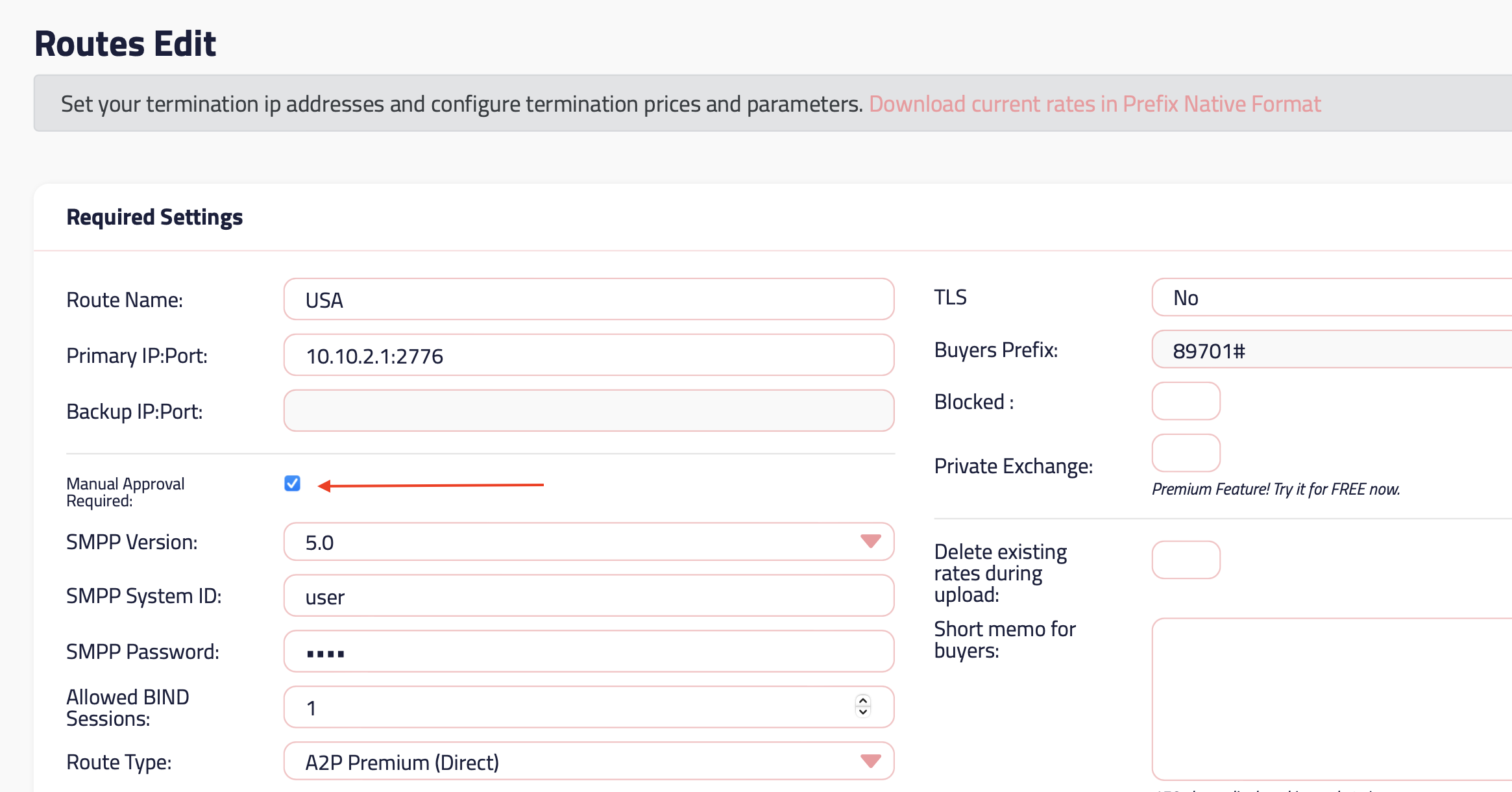Select the SMPP System ID field

[588, 596]
